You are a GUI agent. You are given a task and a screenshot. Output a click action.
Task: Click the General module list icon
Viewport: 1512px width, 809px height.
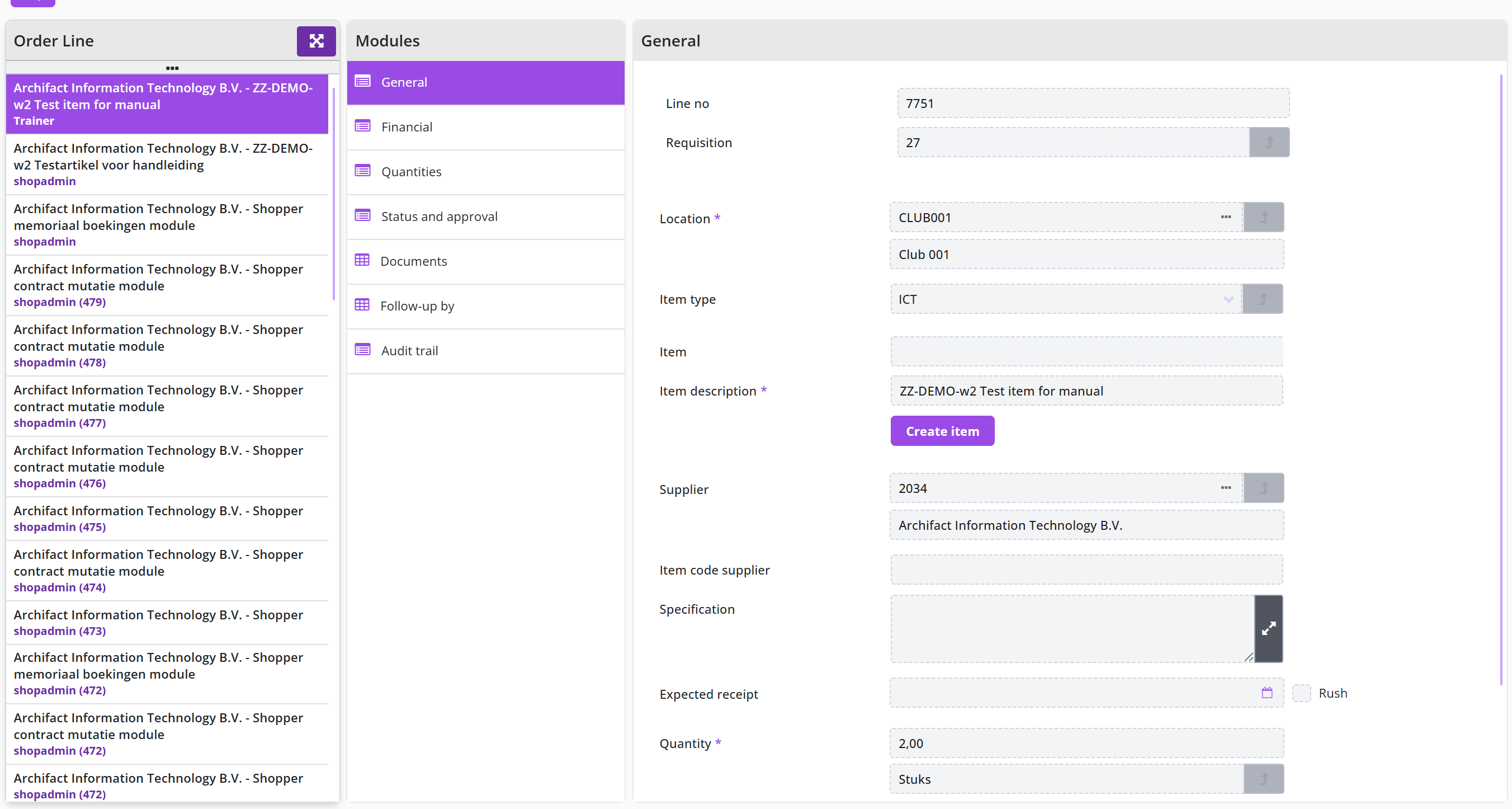(363, 82)
